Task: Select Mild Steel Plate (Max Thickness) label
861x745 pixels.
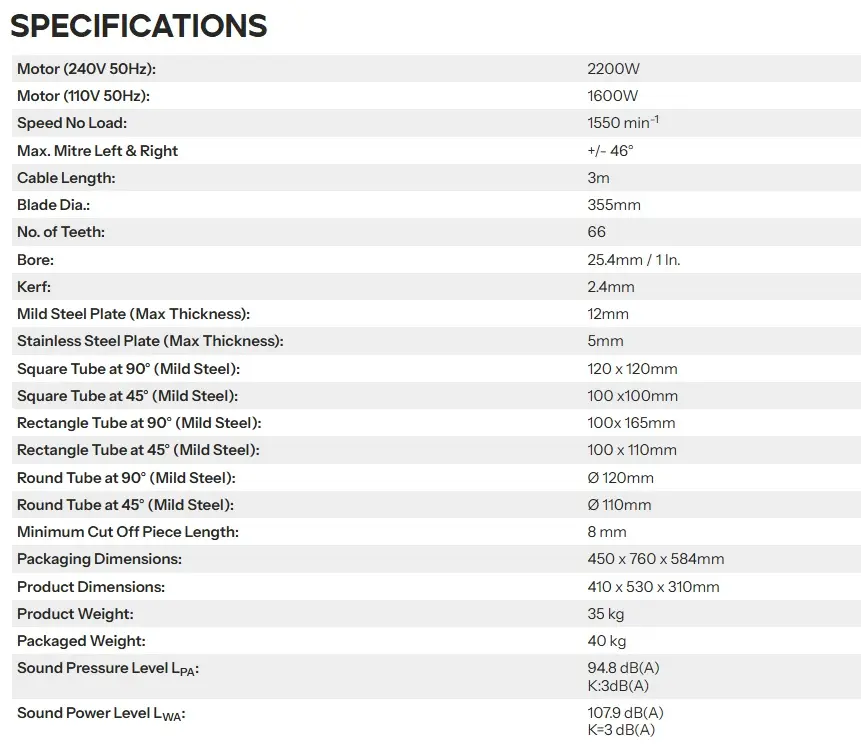Action: (133, 313)
